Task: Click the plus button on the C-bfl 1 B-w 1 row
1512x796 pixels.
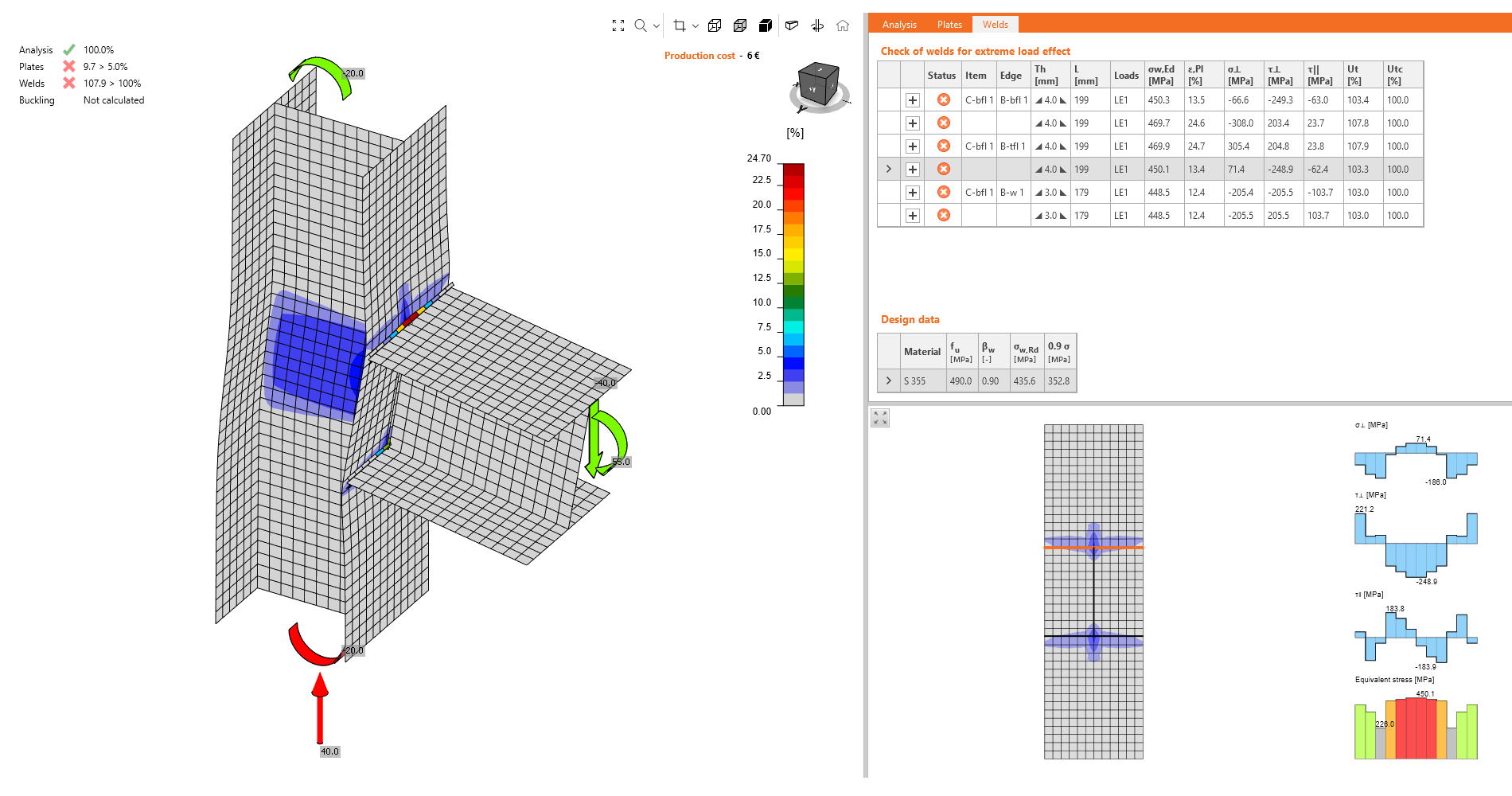Action: 912,192
